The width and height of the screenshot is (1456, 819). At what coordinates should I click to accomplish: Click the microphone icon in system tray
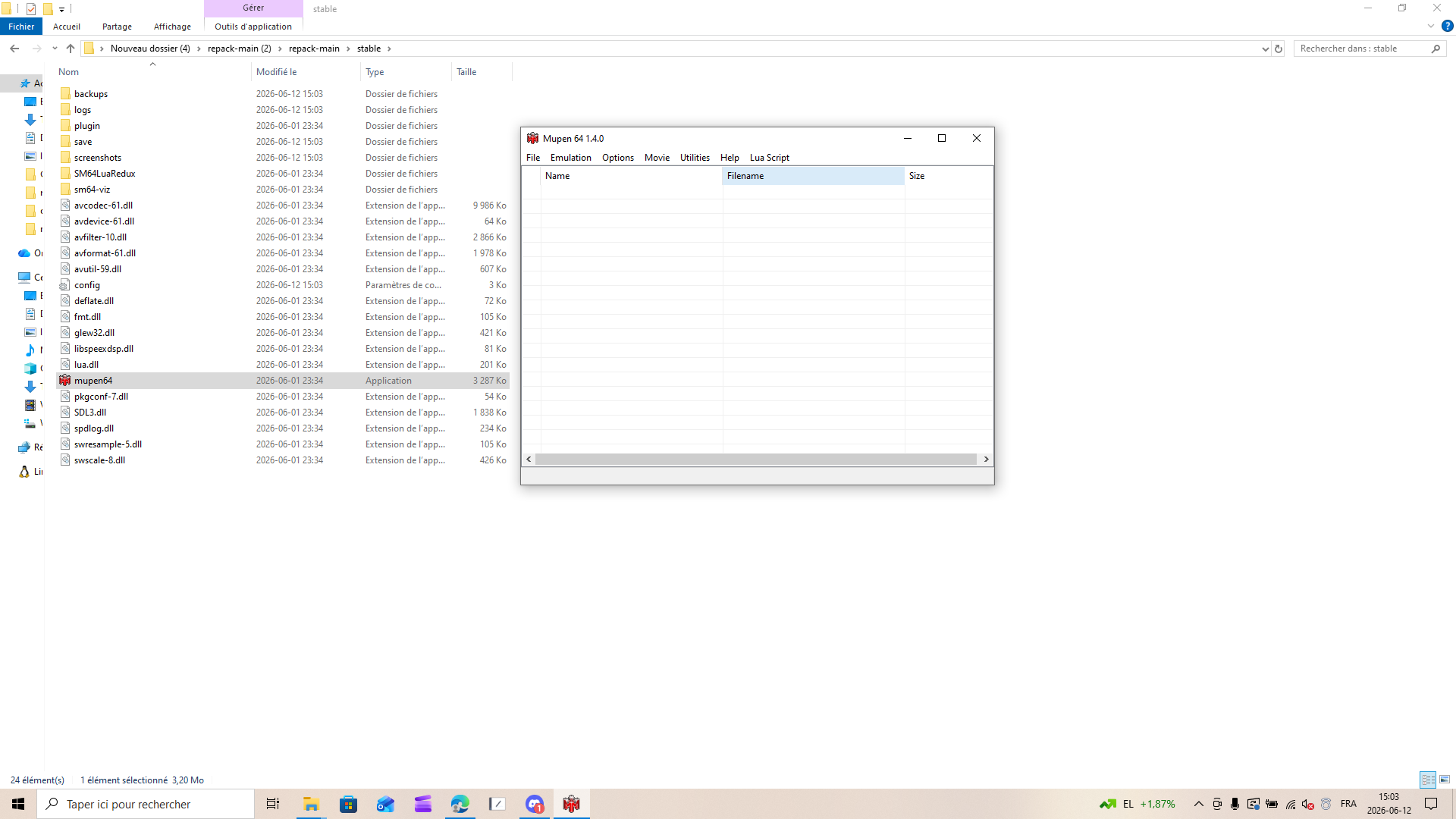point(1235,804)
